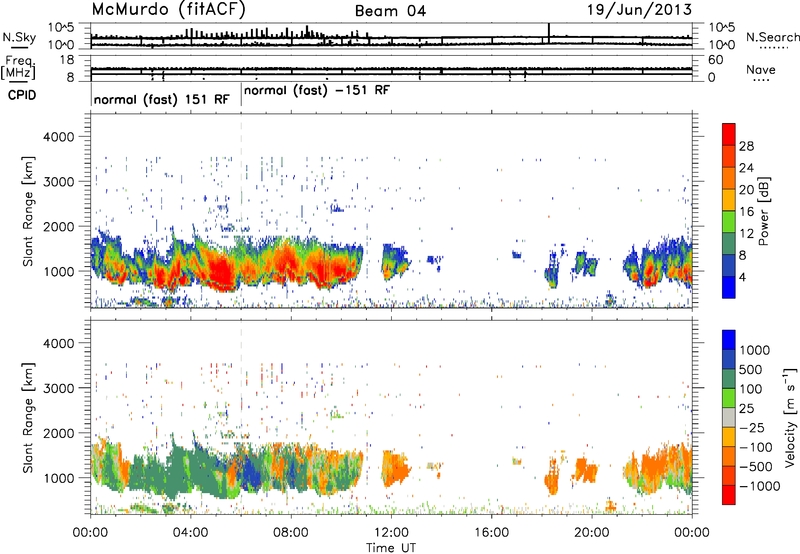The height and width of the screenshot is (554, 800).
Task: Click the 04:00 time axis tick label
Action: click(190, 533)
